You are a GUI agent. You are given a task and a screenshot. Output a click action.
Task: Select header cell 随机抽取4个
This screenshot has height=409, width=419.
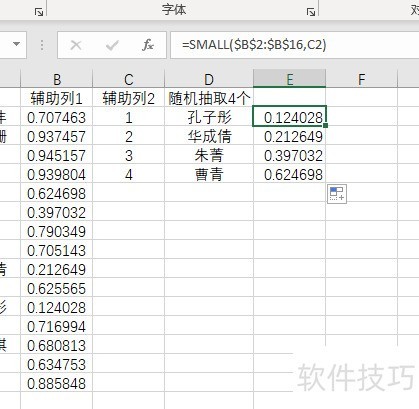coord(209,98)
